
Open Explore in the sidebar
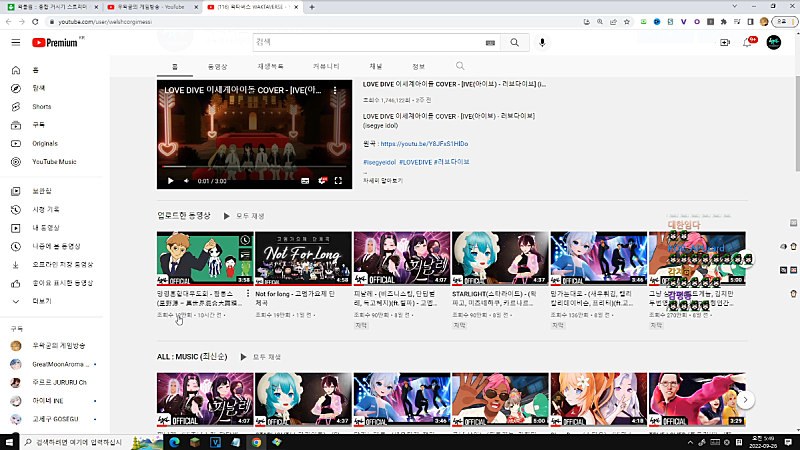click(51, 88)
